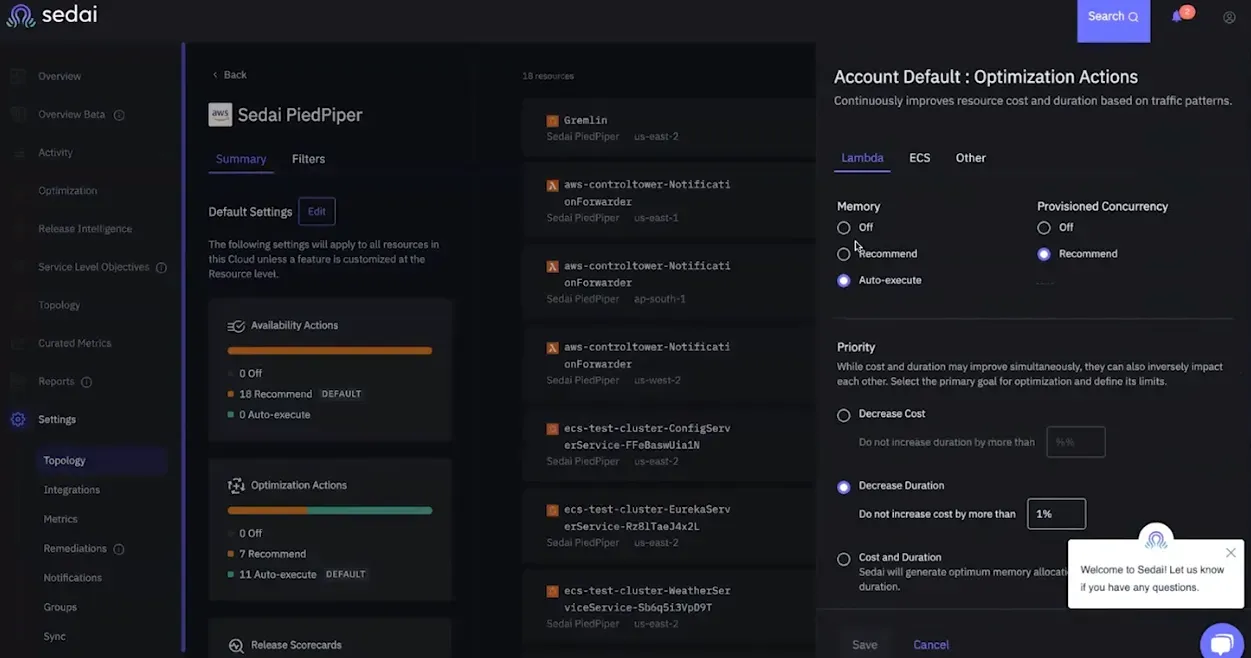The width and height of the screenshot is (1251, 658).
Task: Click the info icon beside Remediations
Action: pos(119,549)
